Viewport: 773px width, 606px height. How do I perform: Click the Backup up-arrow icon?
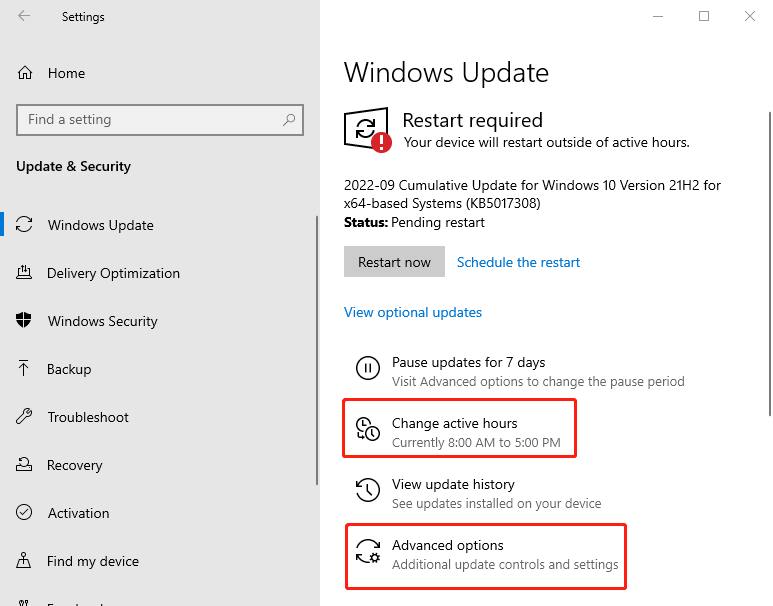tap(23, 368)
